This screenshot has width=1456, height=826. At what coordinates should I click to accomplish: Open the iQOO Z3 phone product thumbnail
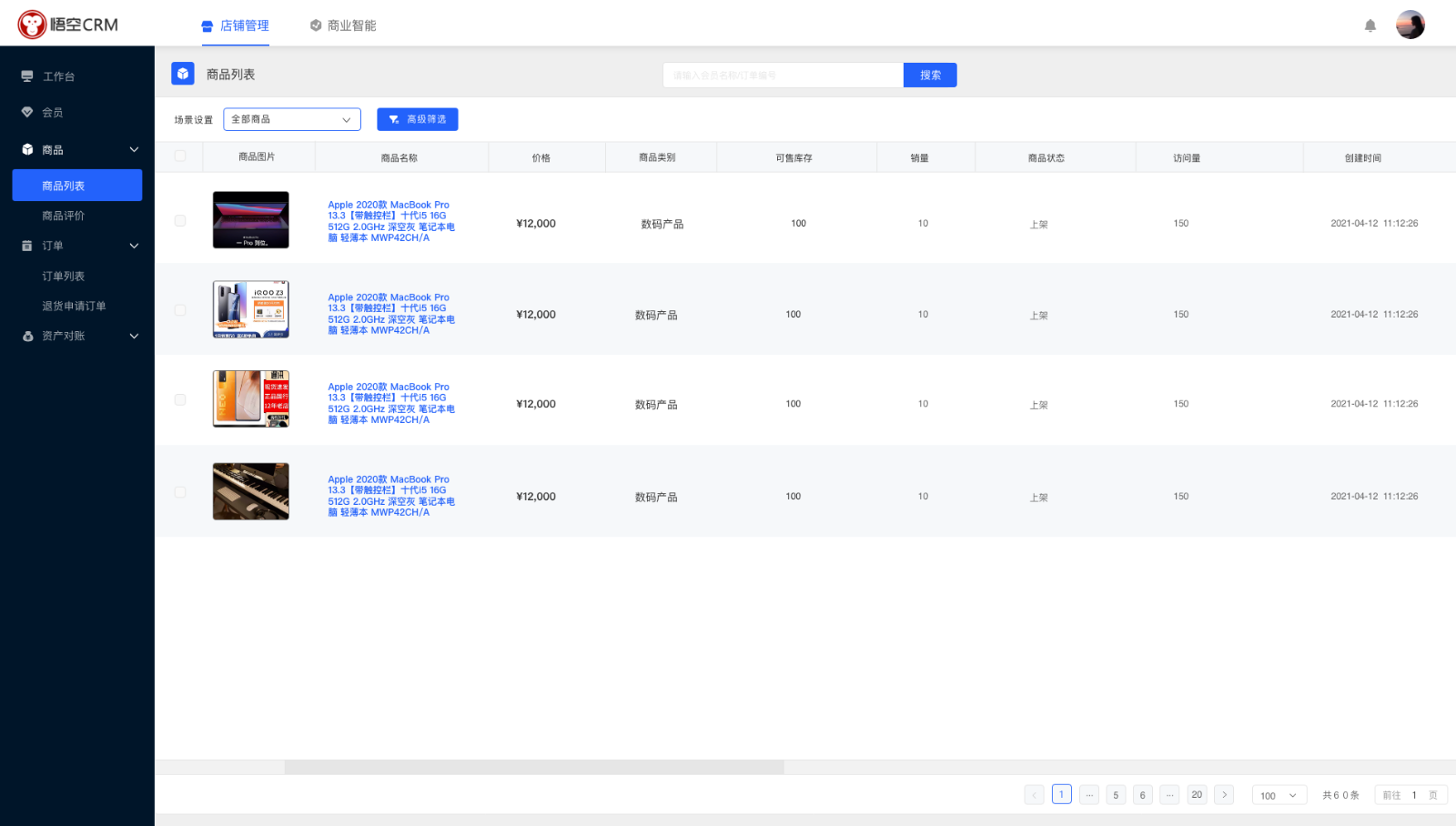pyautogui.click(x=251, y=309)
